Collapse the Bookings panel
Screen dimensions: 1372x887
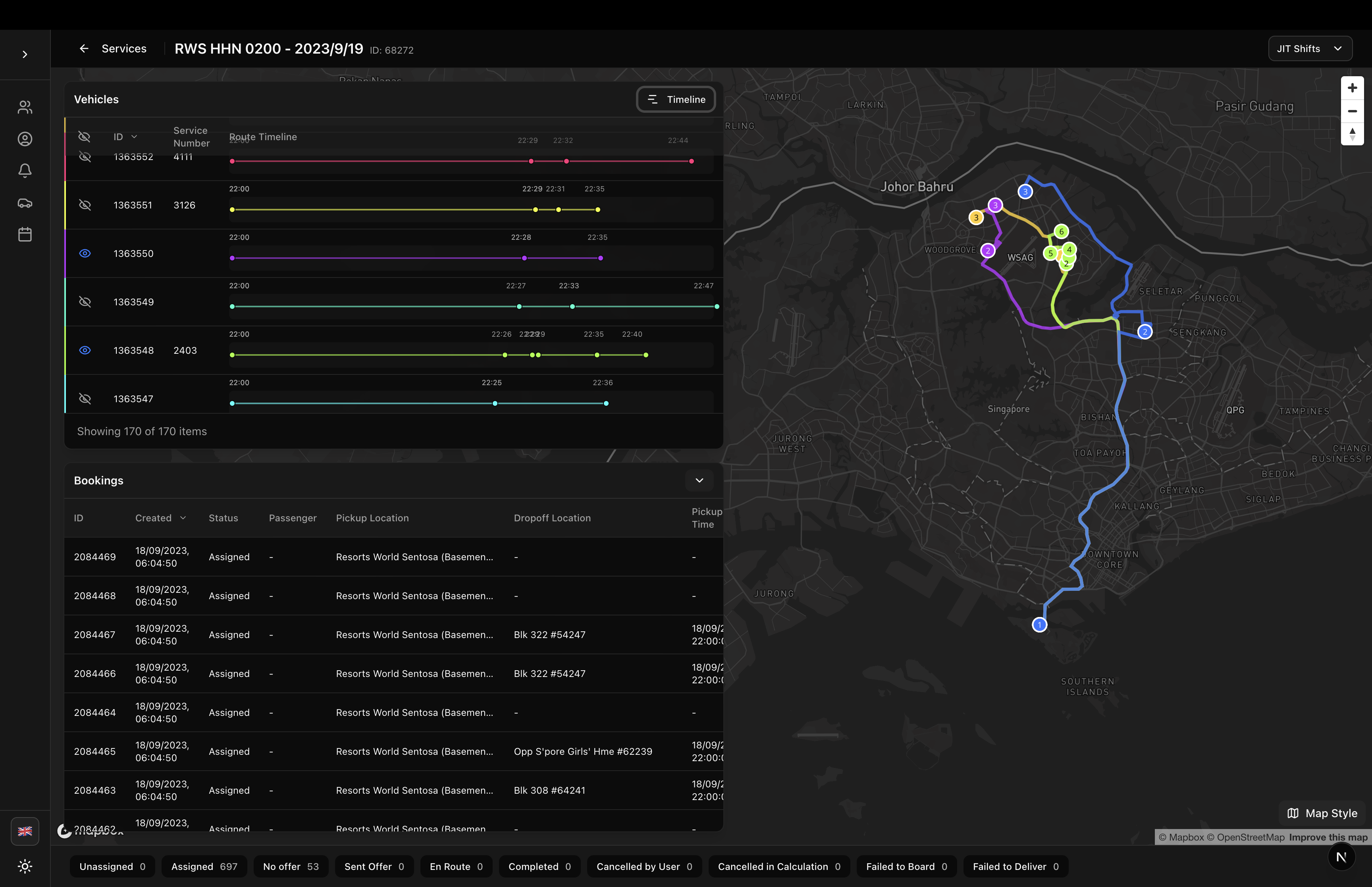(x=699, y=480)
